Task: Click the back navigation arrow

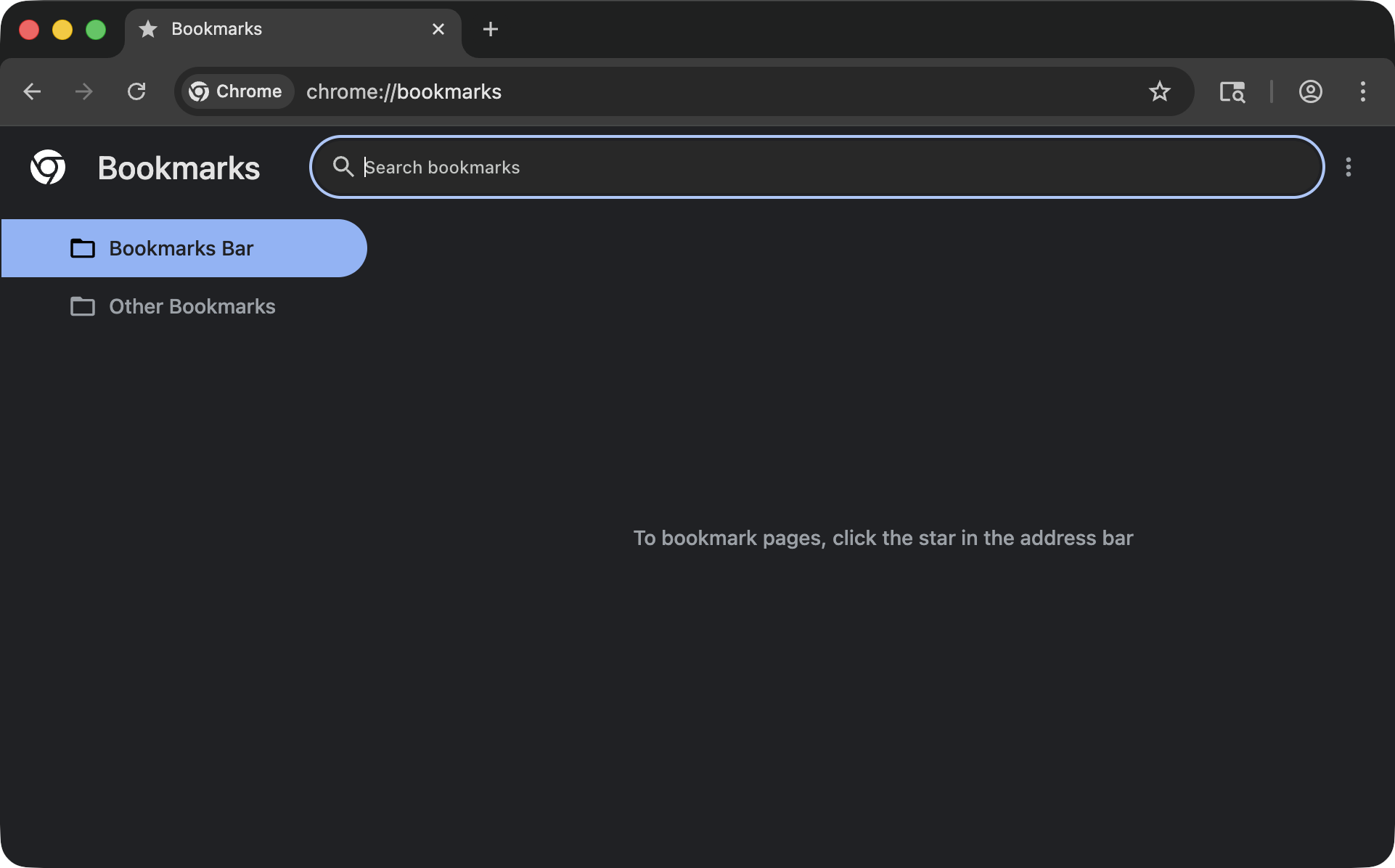Action: coord(32,91)
